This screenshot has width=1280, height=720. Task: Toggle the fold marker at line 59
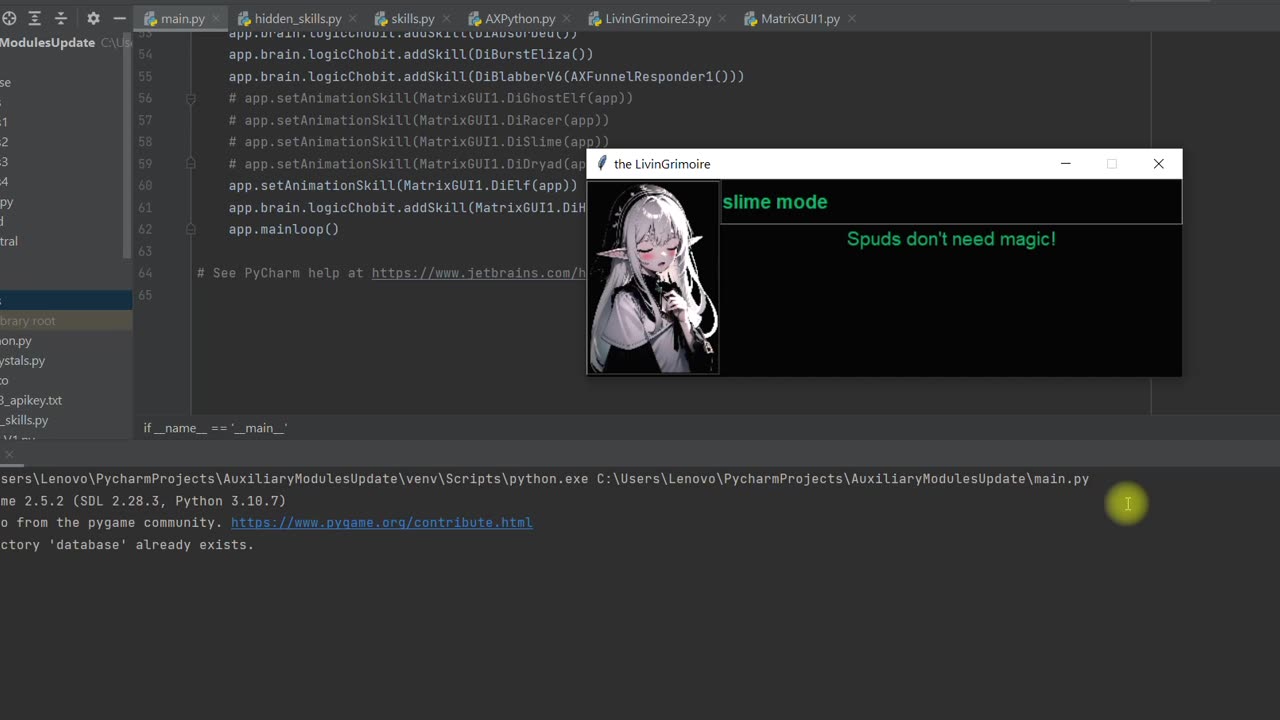(189, 165)
